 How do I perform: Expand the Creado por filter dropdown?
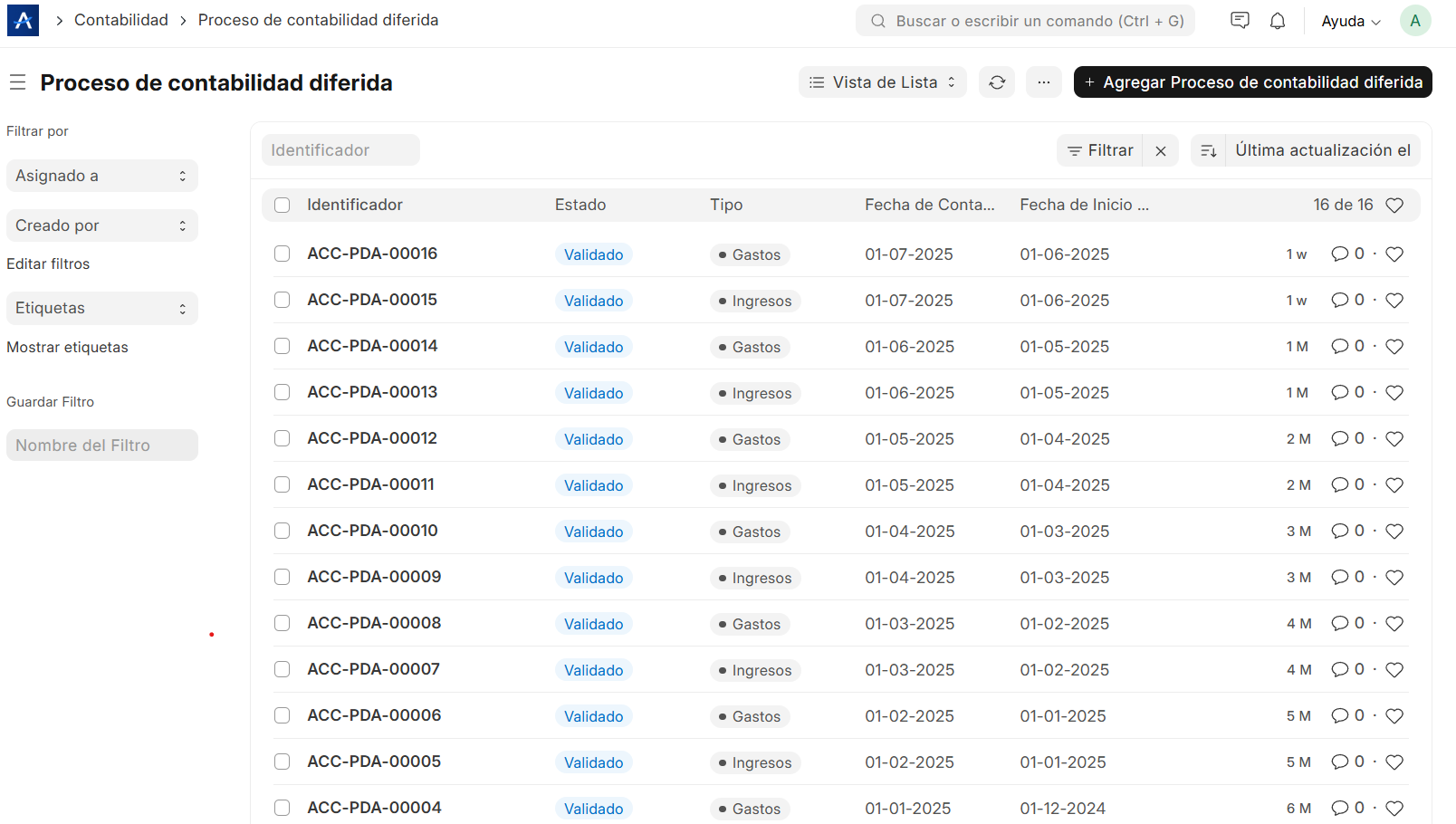[x=102, y=225]
